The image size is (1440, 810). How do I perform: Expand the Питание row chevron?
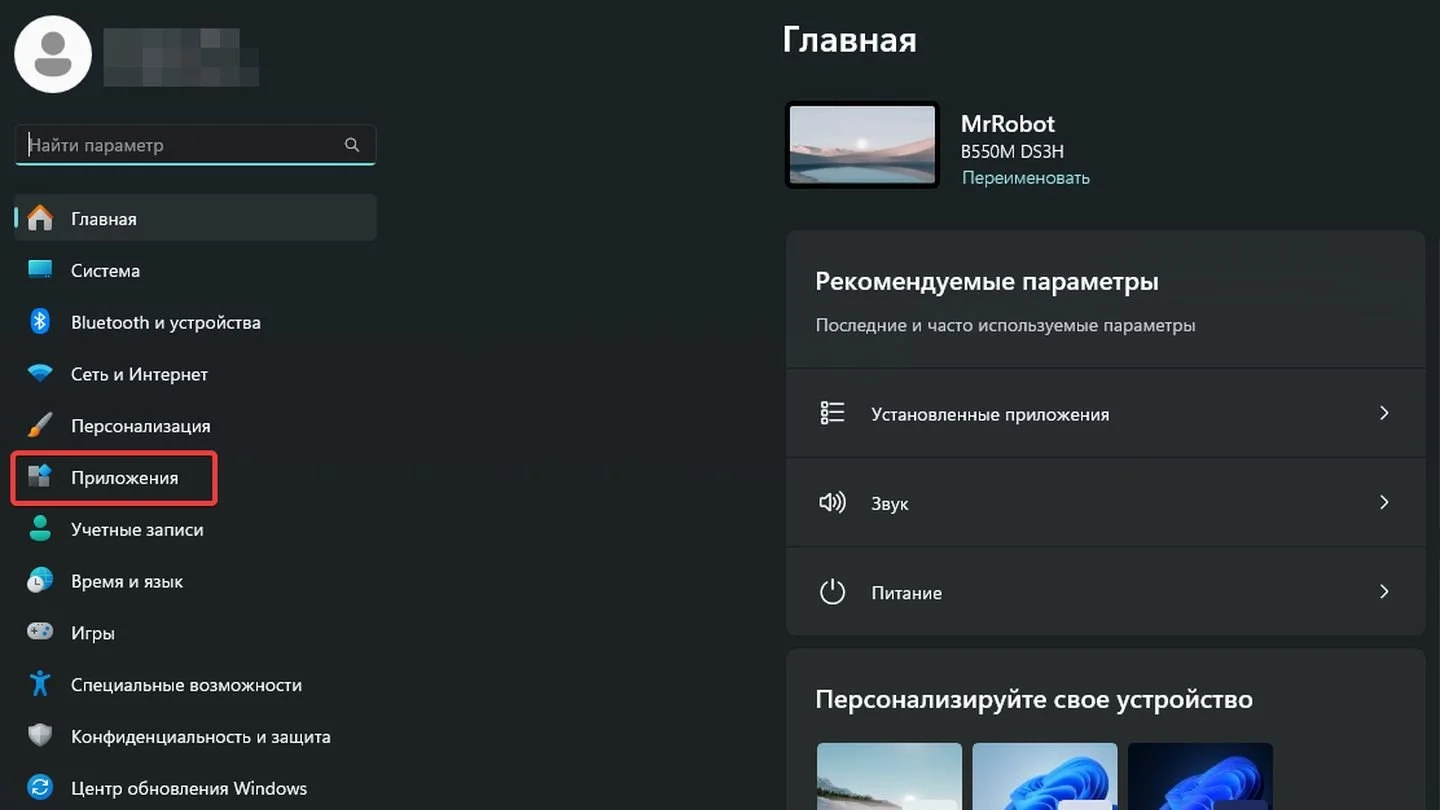[x=1384, y=592]
